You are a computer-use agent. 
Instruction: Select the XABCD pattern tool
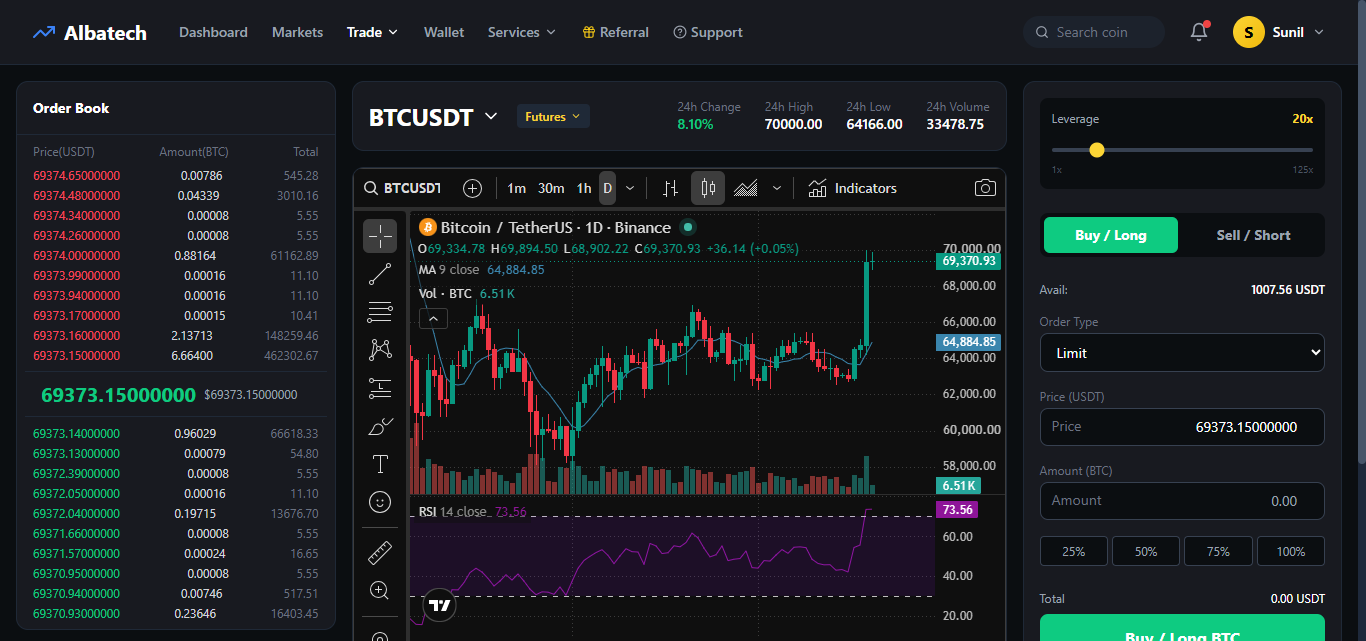pyautogui.click(x=380, y=350)
